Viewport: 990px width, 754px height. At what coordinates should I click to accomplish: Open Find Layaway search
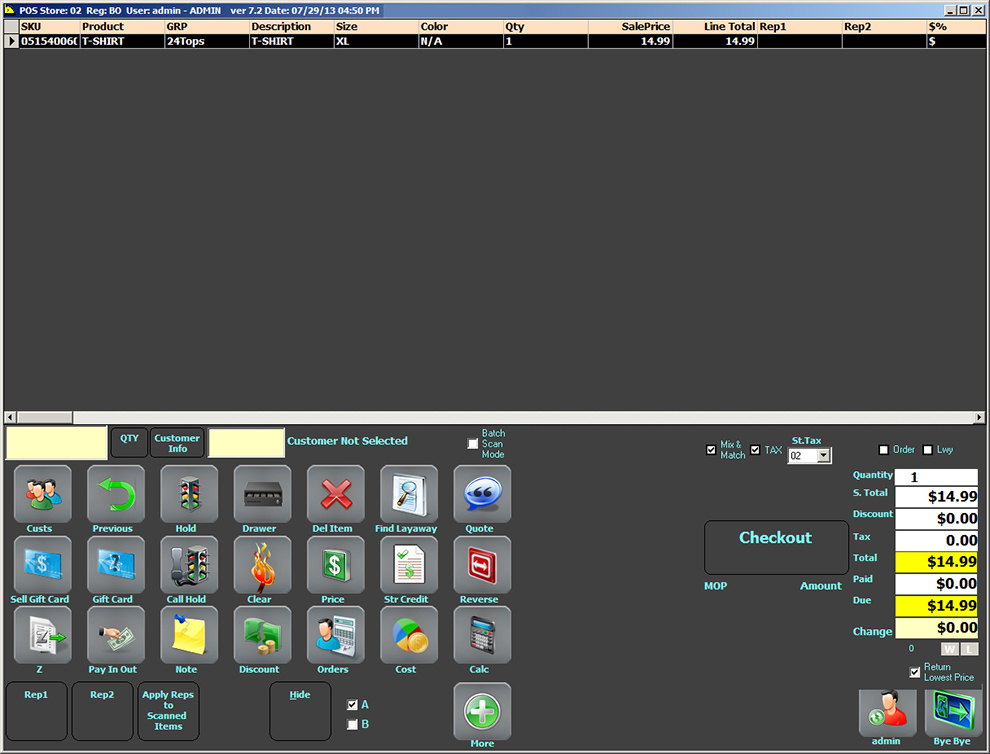coord(408,494)
